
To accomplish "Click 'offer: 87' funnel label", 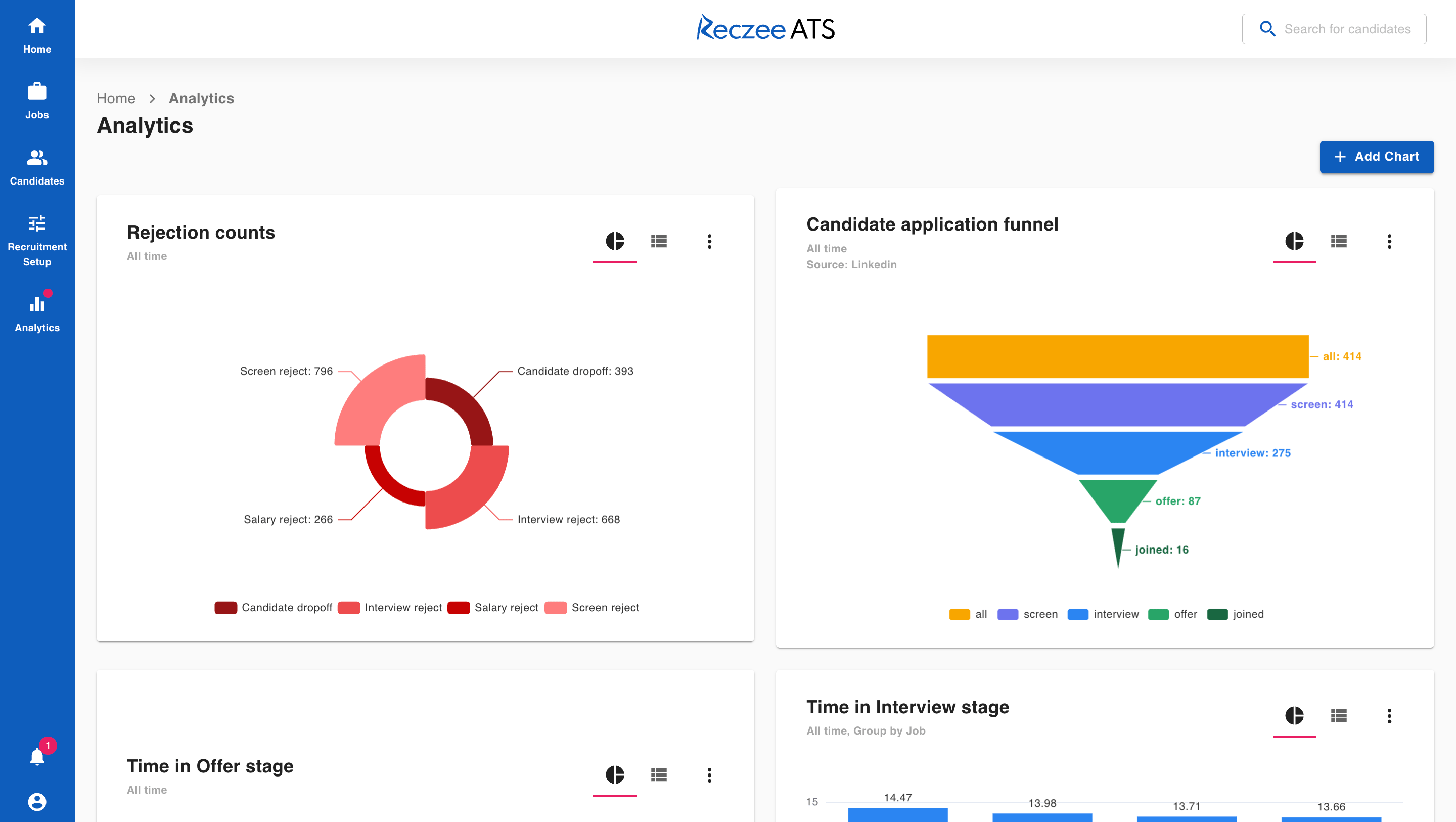I will coord(1177,501).
